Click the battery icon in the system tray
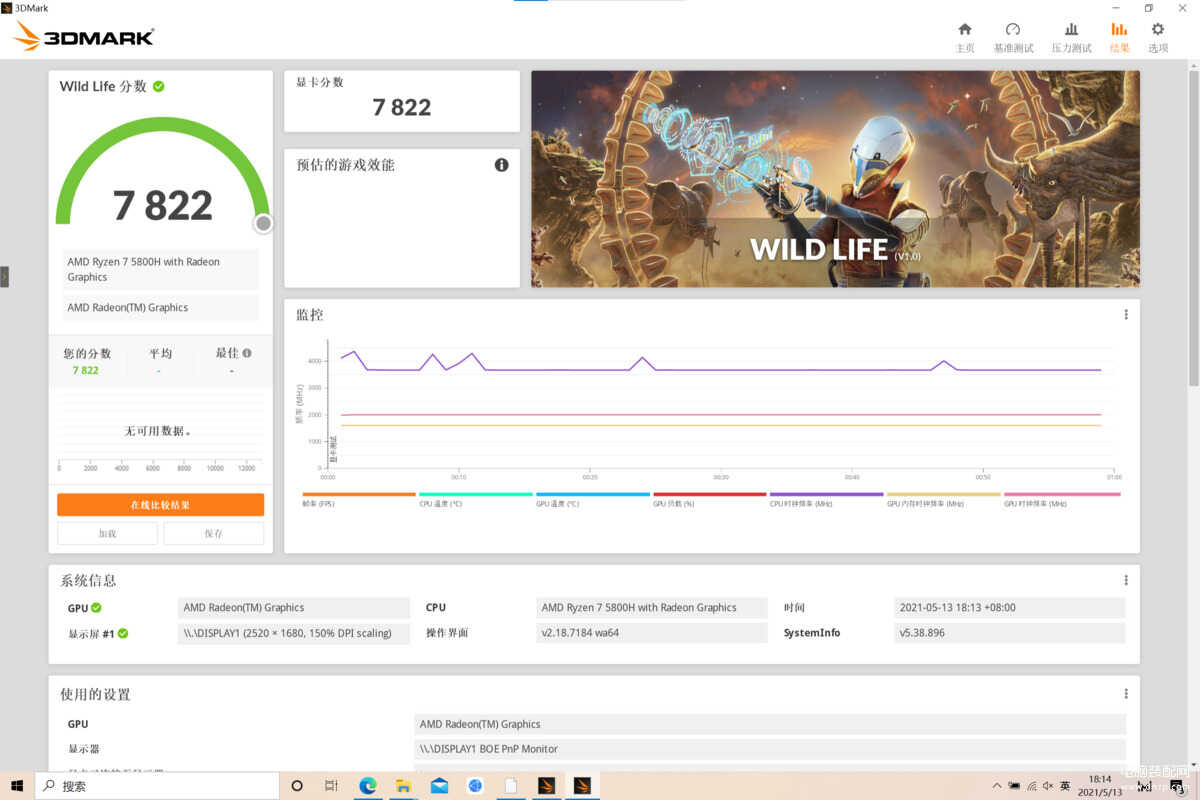The width and height of the screenshot is (1200, 800). point(1014,786)
